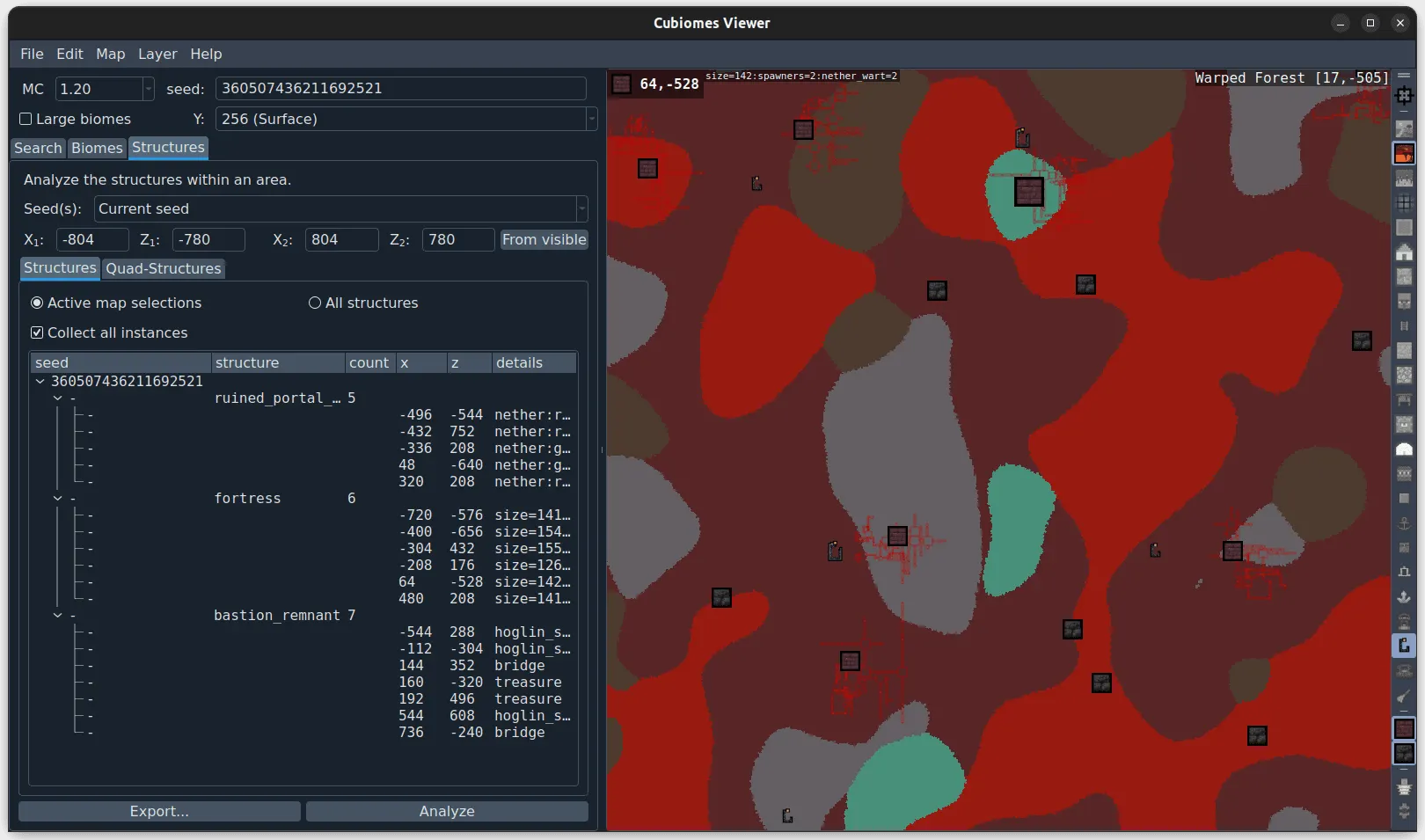Switch to the Quad-Structures tab
The image size is (1425, 840).
point(163,268)
